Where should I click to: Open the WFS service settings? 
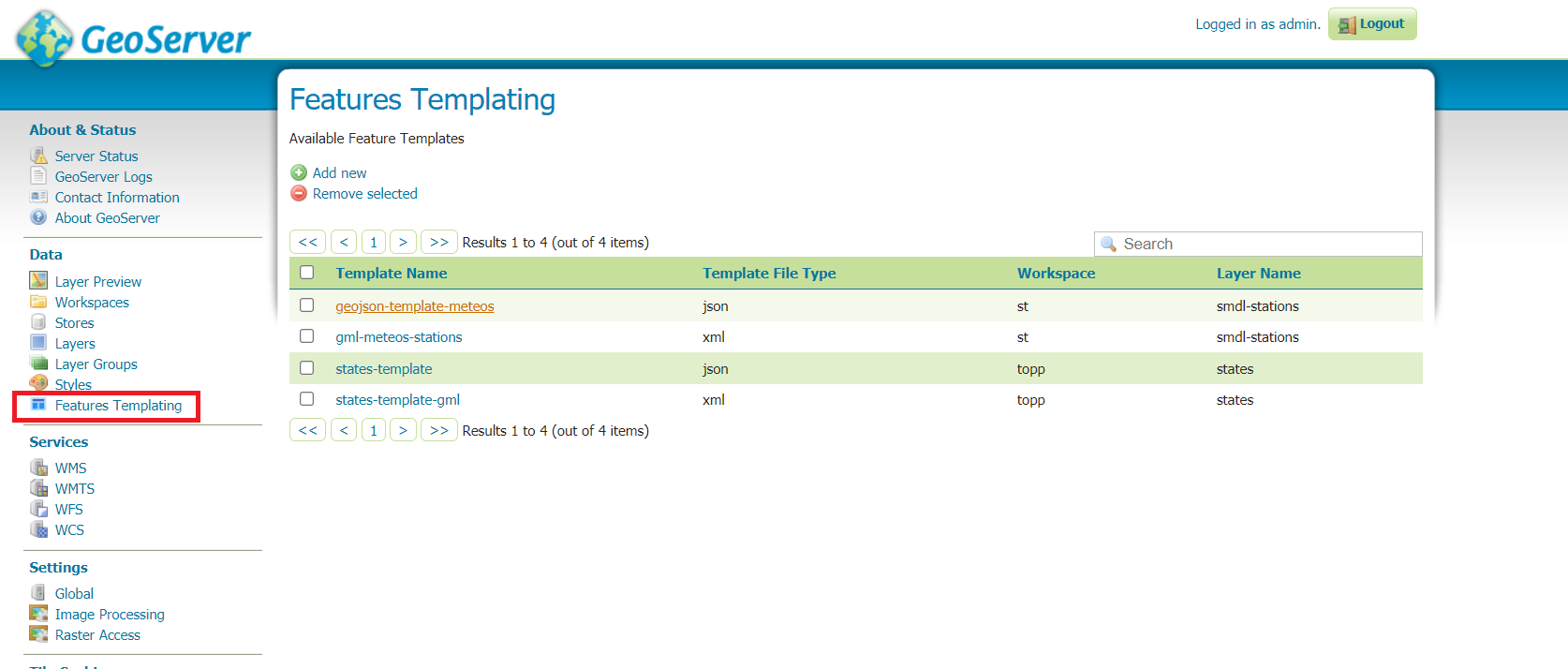click(x=68, y=510)
